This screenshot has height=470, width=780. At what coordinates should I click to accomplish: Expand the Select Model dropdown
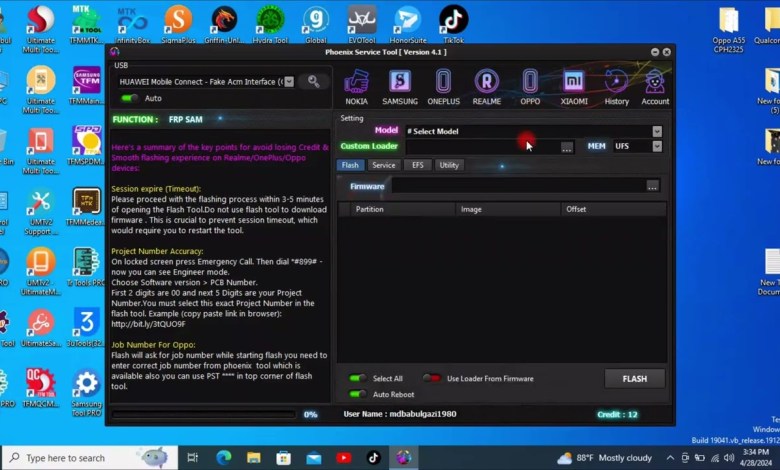656,131
